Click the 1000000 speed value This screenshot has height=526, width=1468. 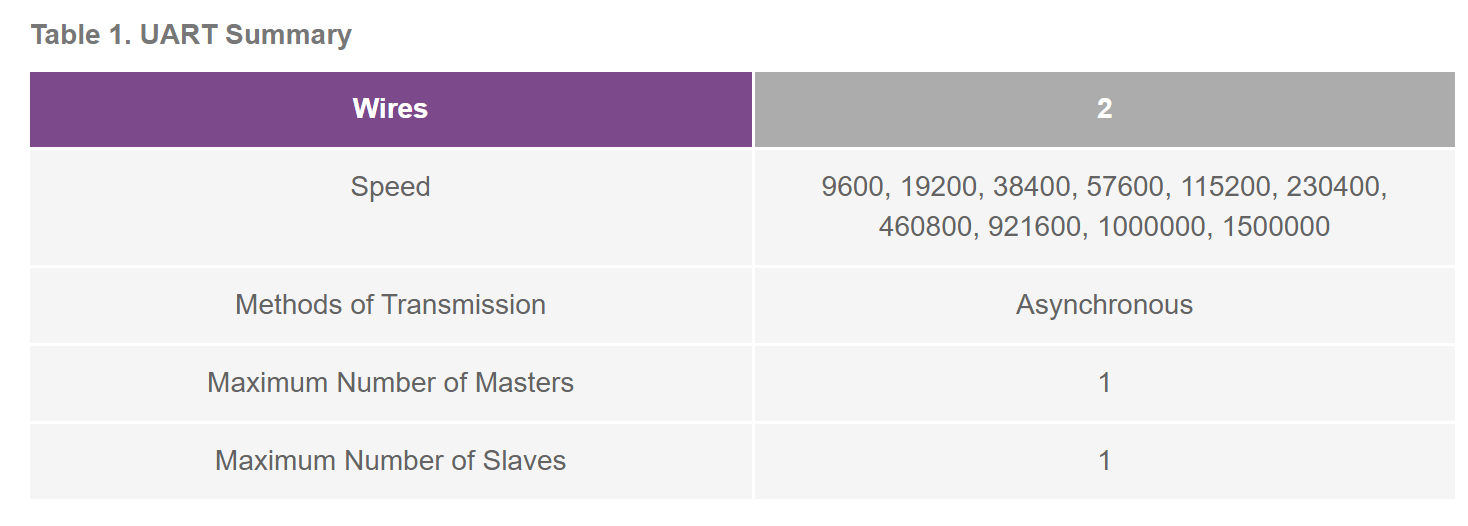[x=1152, y=227]
